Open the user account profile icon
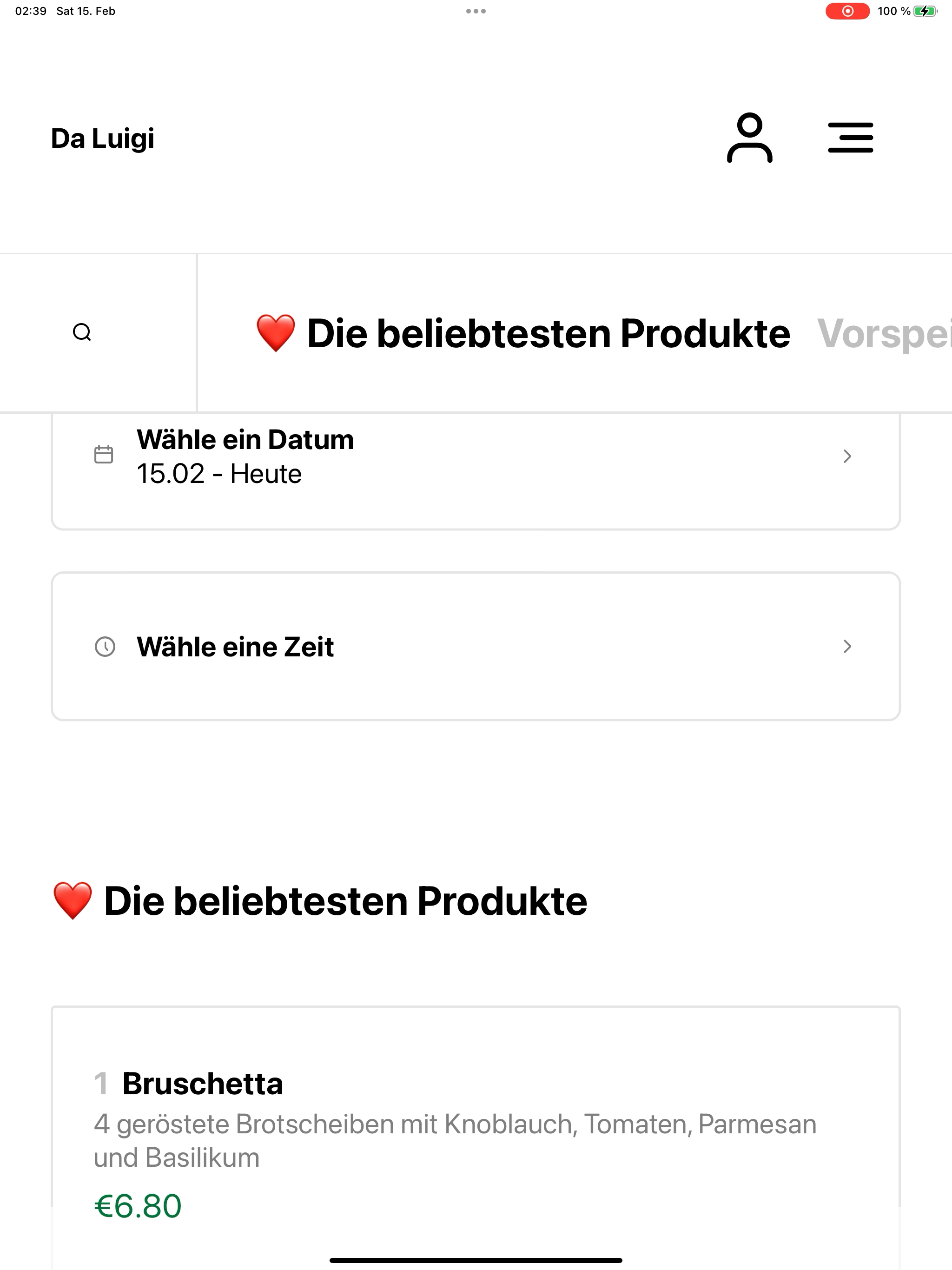952x1270 pixels. 749,138
